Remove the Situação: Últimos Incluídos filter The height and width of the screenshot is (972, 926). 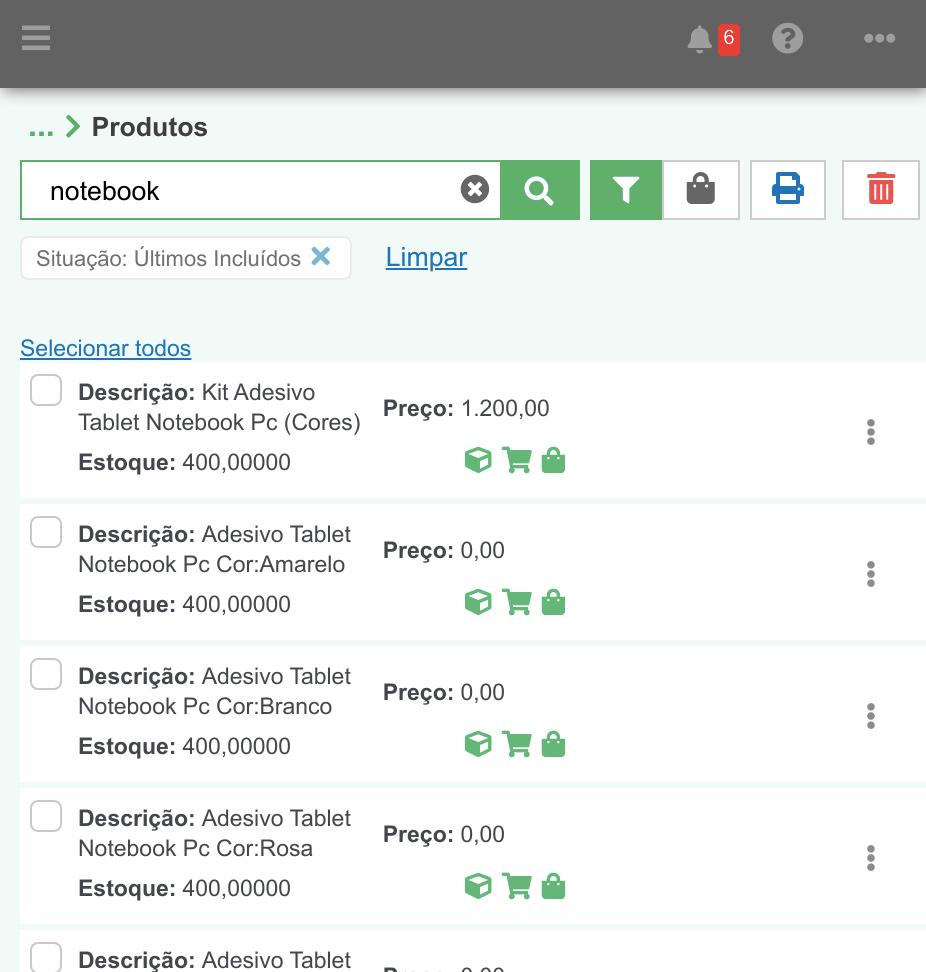point(321,256)
